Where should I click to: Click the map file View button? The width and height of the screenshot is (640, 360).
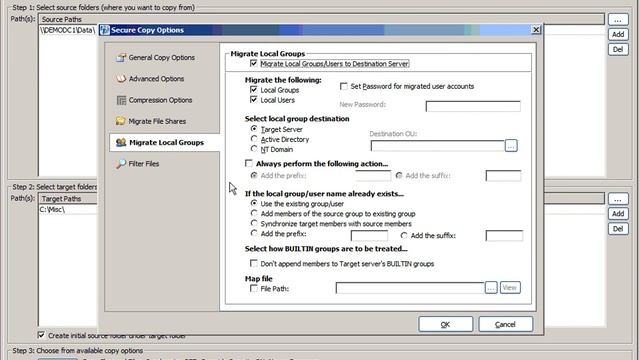coord(510,288)
